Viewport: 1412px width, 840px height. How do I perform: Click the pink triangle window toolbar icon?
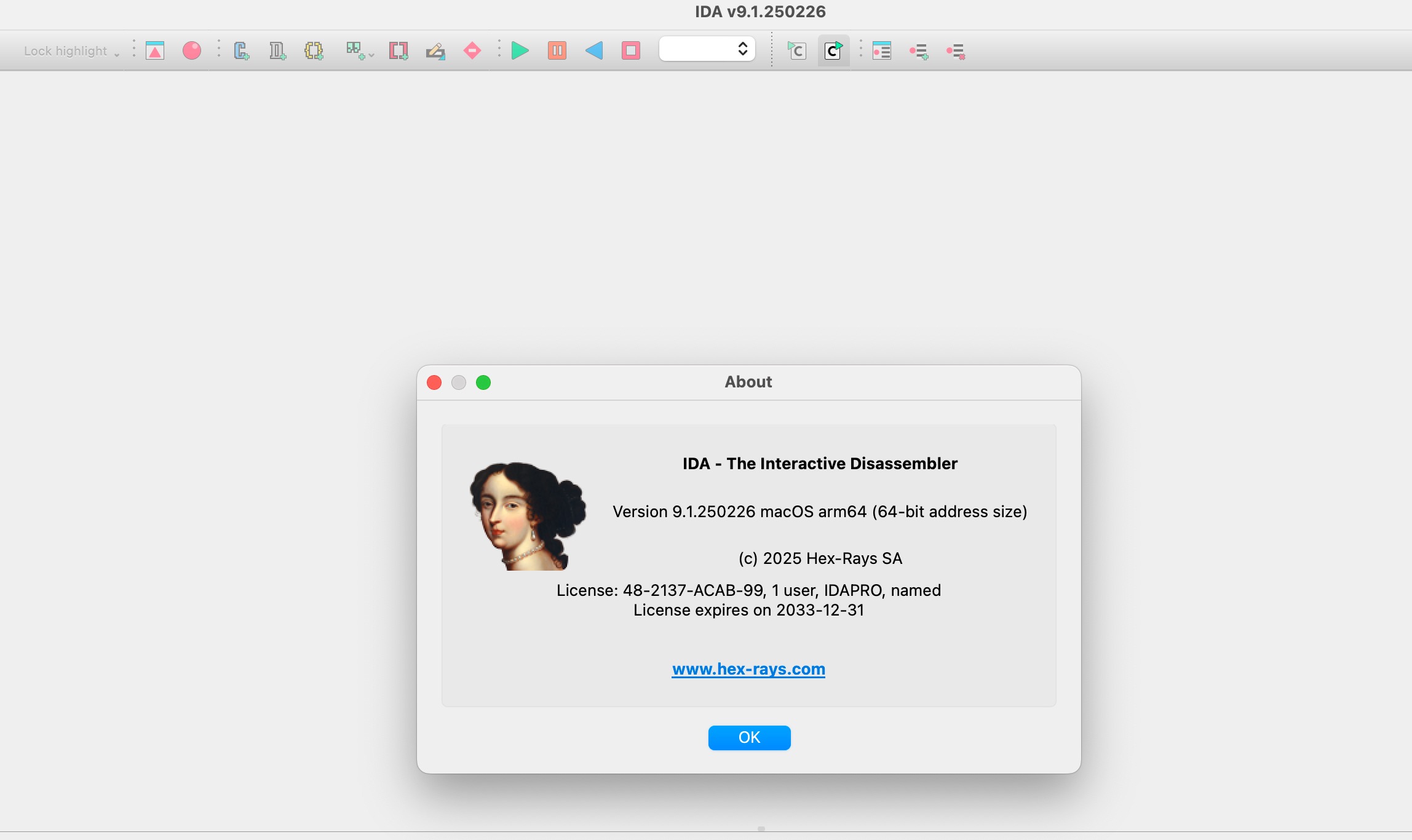click(x=155, y=50)
